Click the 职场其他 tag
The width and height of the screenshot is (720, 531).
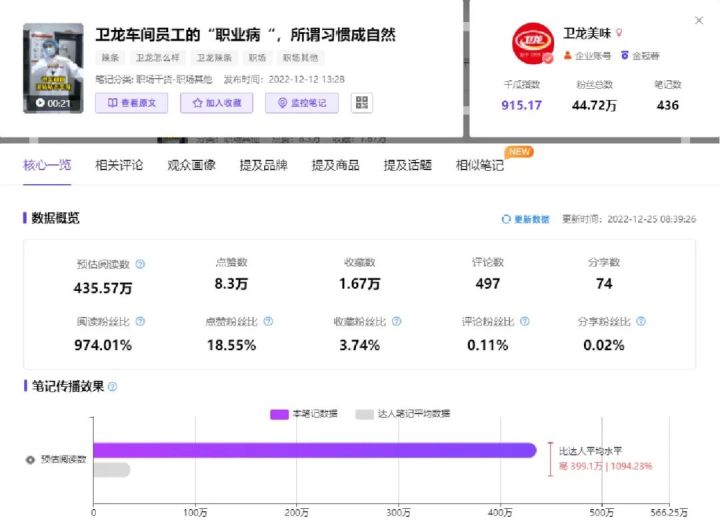click(300, 57)
